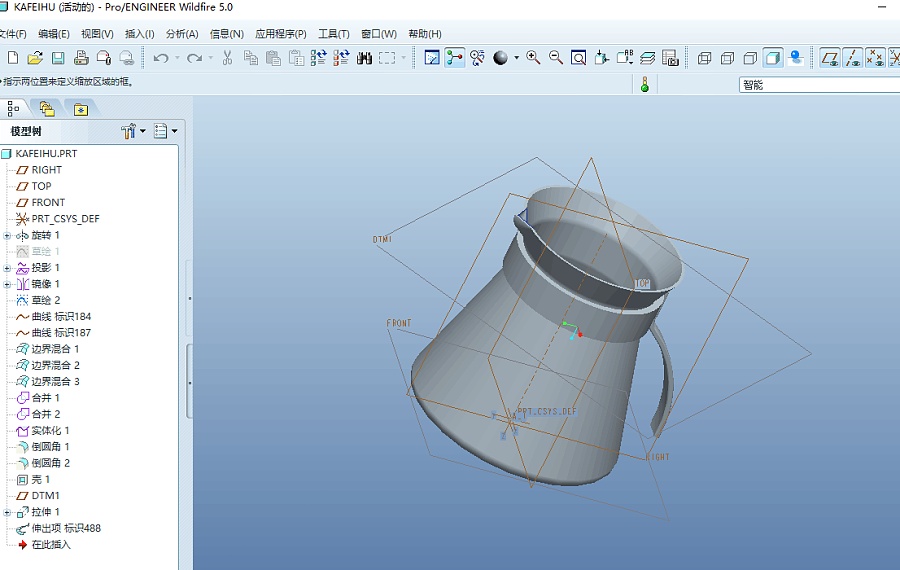Open the View Manager icon

(670, 58)
